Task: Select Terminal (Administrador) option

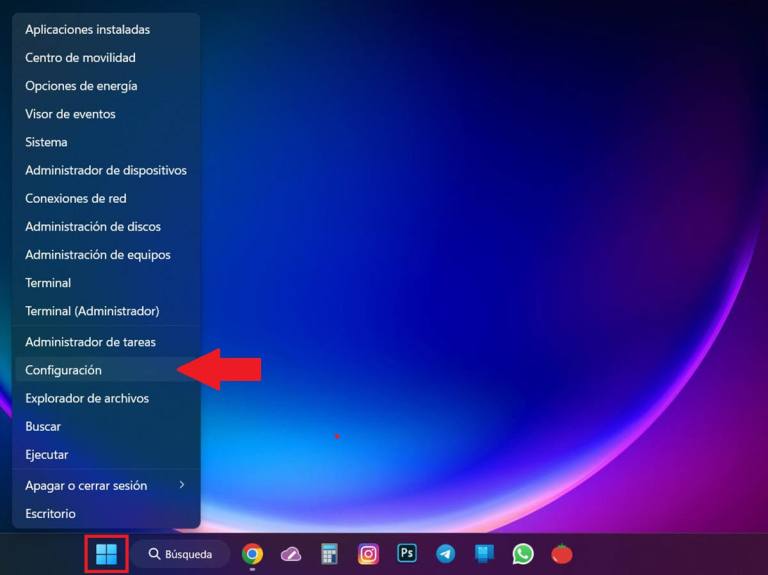Action: 92,311
